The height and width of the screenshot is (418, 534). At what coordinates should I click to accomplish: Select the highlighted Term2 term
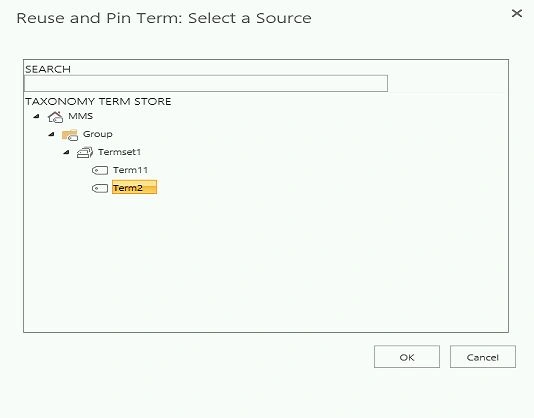click(x=135, y=187)
